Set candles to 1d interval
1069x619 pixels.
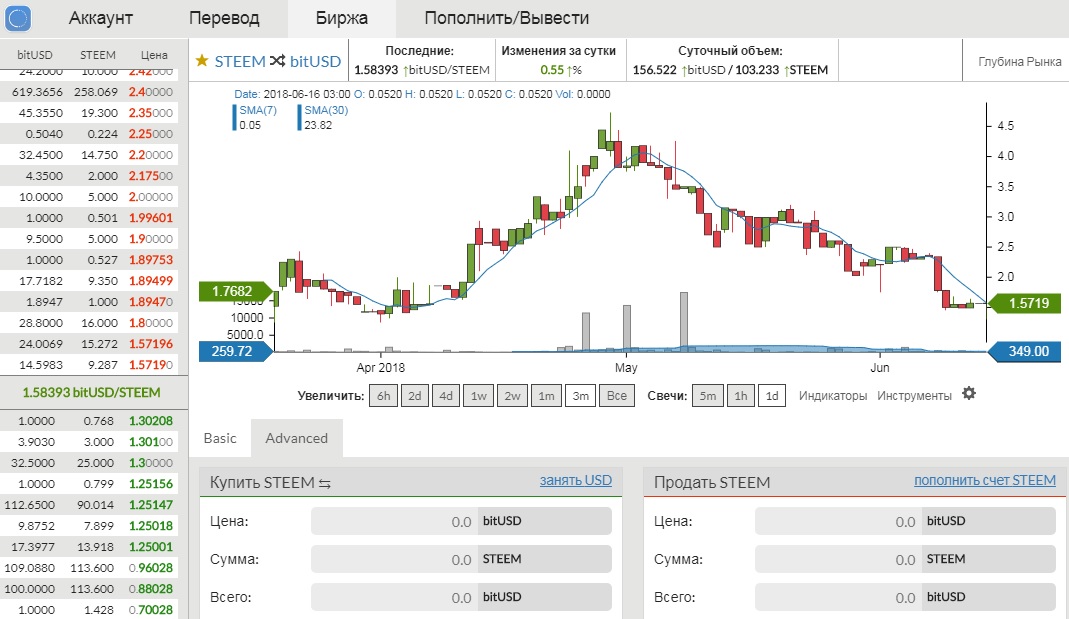click(772, 396)
